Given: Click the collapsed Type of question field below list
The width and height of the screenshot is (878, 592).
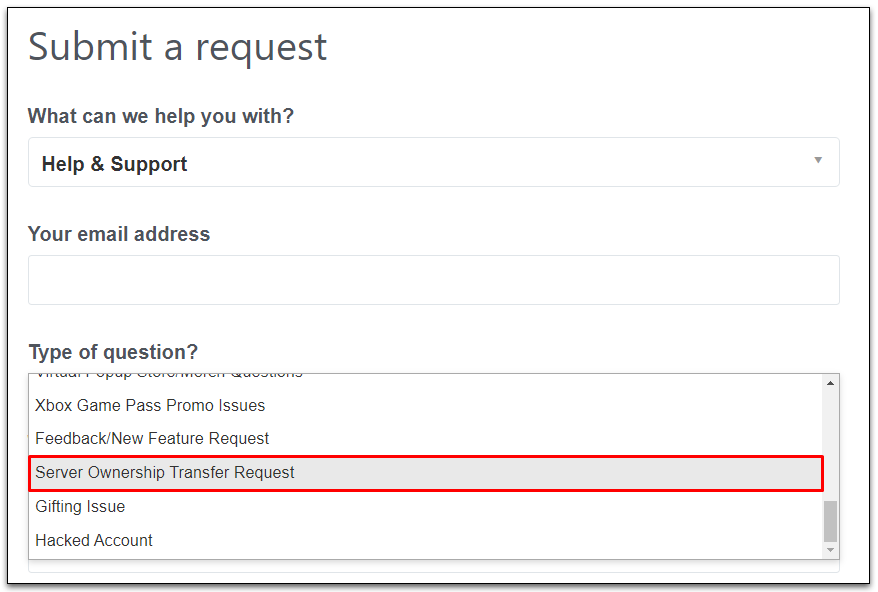Looking at the screenshot, I should pos(433,566).
